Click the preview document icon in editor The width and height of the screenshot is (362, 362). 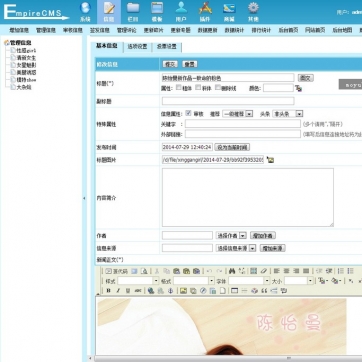click(144, 271)
